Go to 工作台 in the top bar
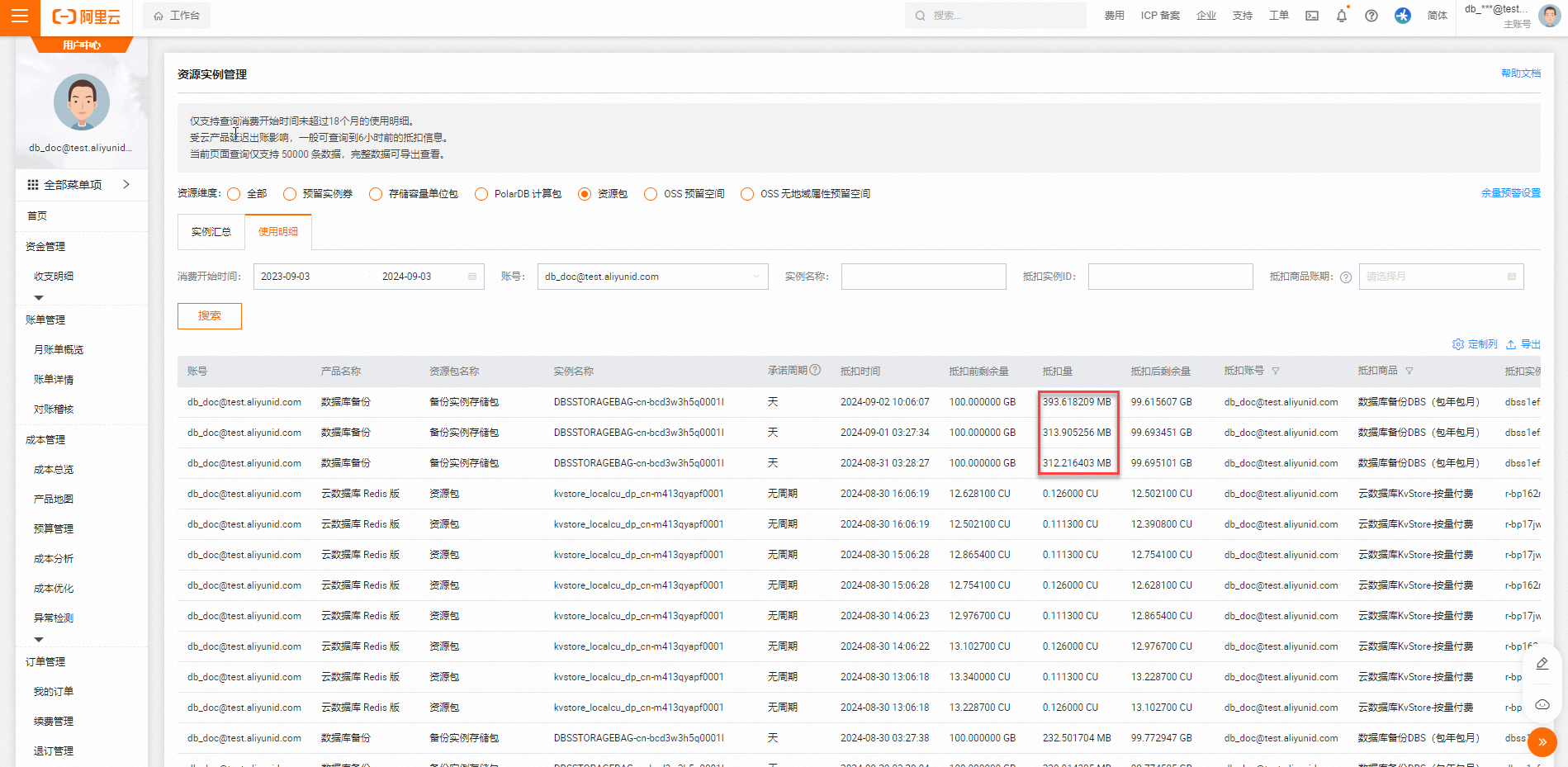 pyautogui.click(x=177, y=16)
